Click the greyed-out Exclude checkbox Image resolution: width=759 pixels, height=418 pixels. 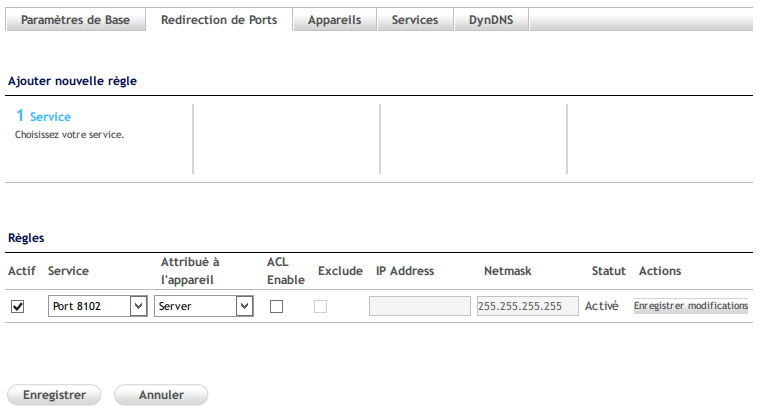321,307
